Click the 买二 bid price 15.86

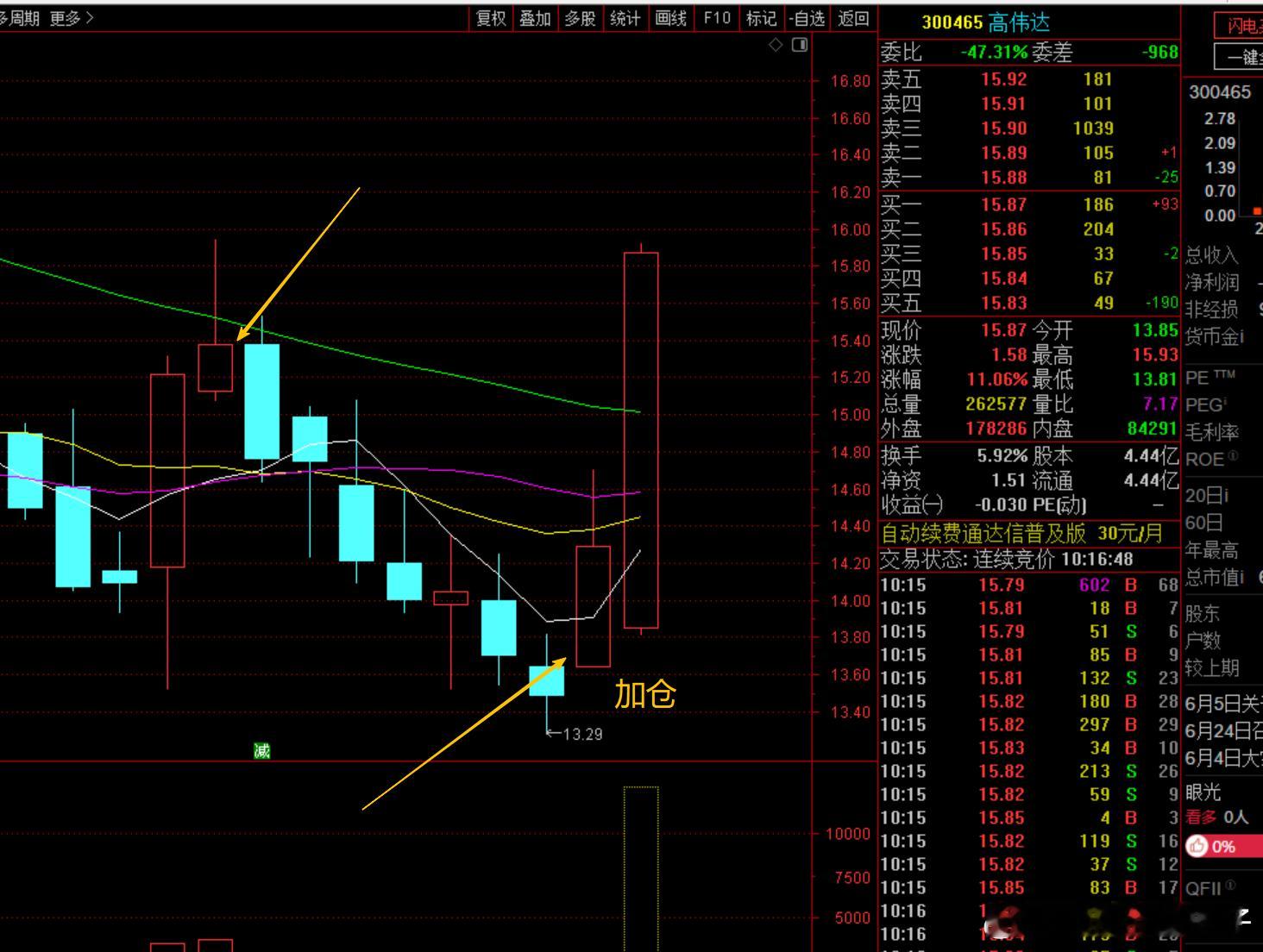coord(1003,229)
